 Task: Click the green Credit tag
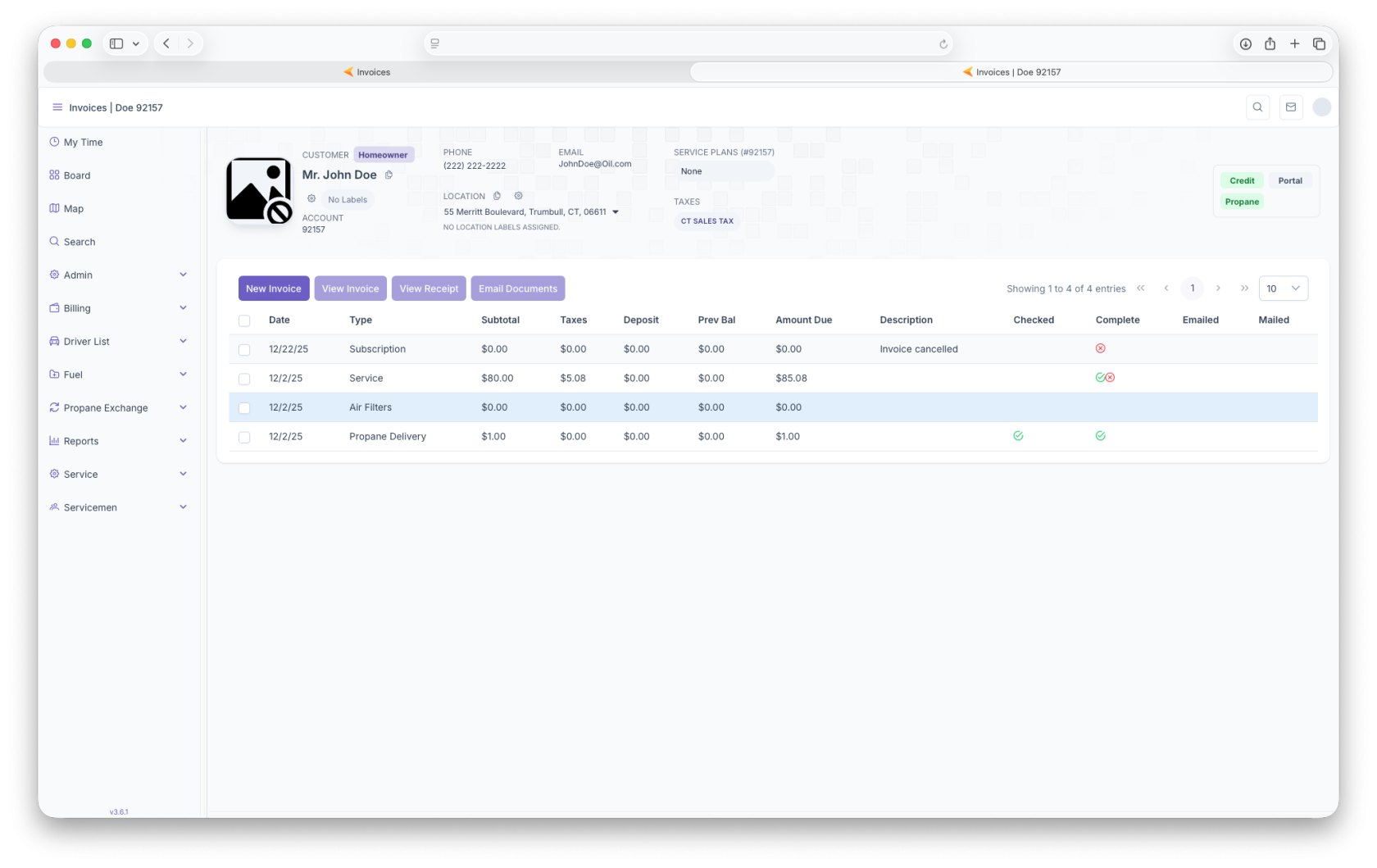(x=1242, y=180)
